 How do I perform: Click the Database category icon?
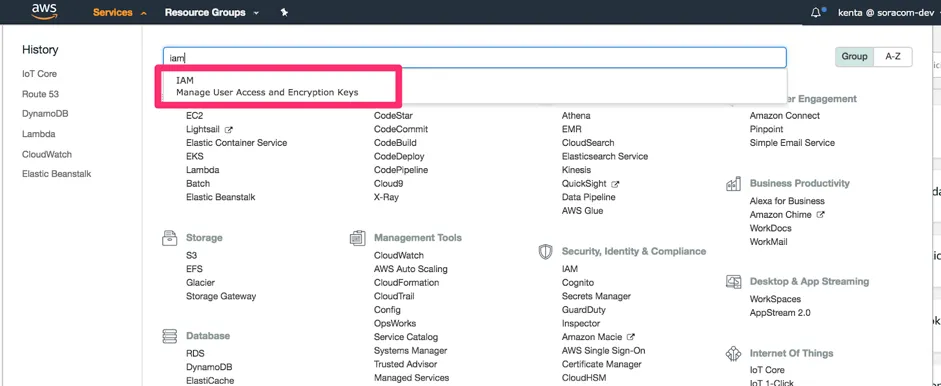(170, 336)
